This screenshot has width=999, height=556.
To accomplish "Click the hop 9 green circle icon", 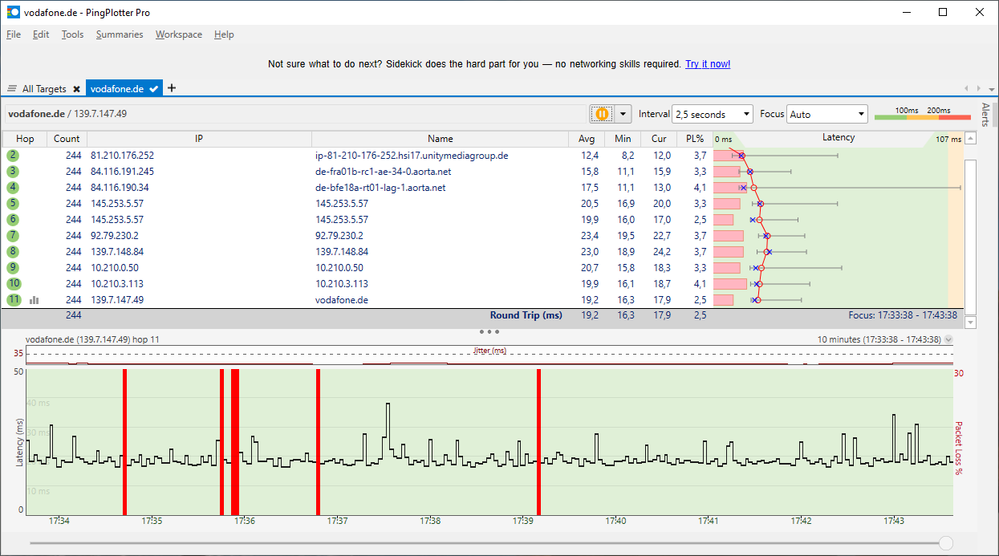I will [13, 267].
